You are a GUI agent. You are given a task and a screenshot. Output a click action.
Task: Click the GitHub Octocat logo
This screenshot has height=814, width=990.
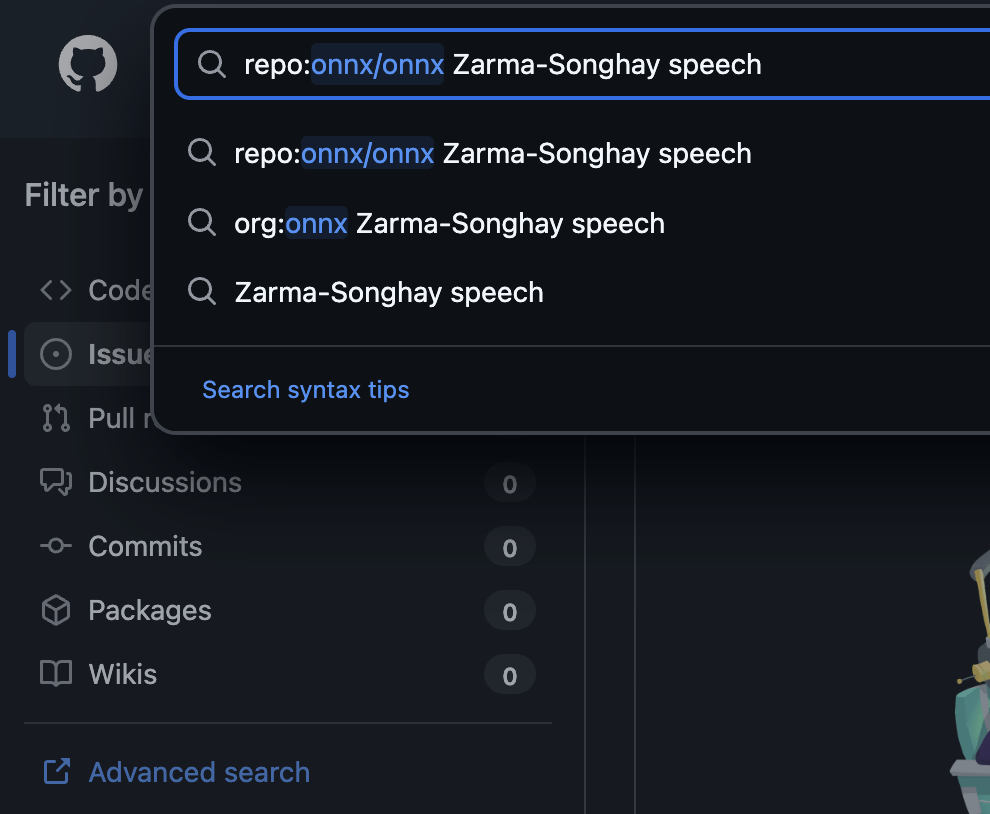pos(88,65)
